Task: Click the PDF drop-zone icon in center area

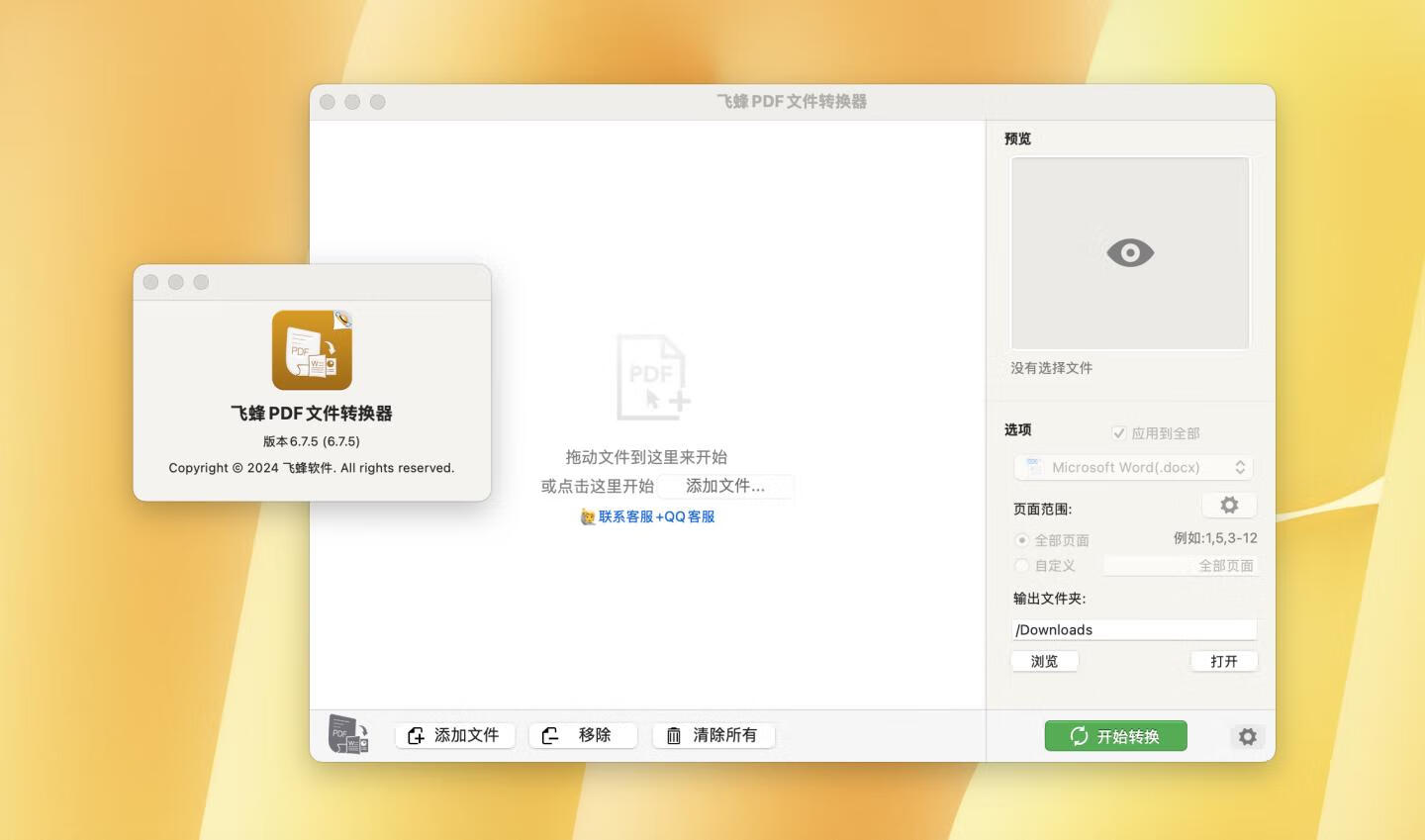Action: (x=651, y=376)
